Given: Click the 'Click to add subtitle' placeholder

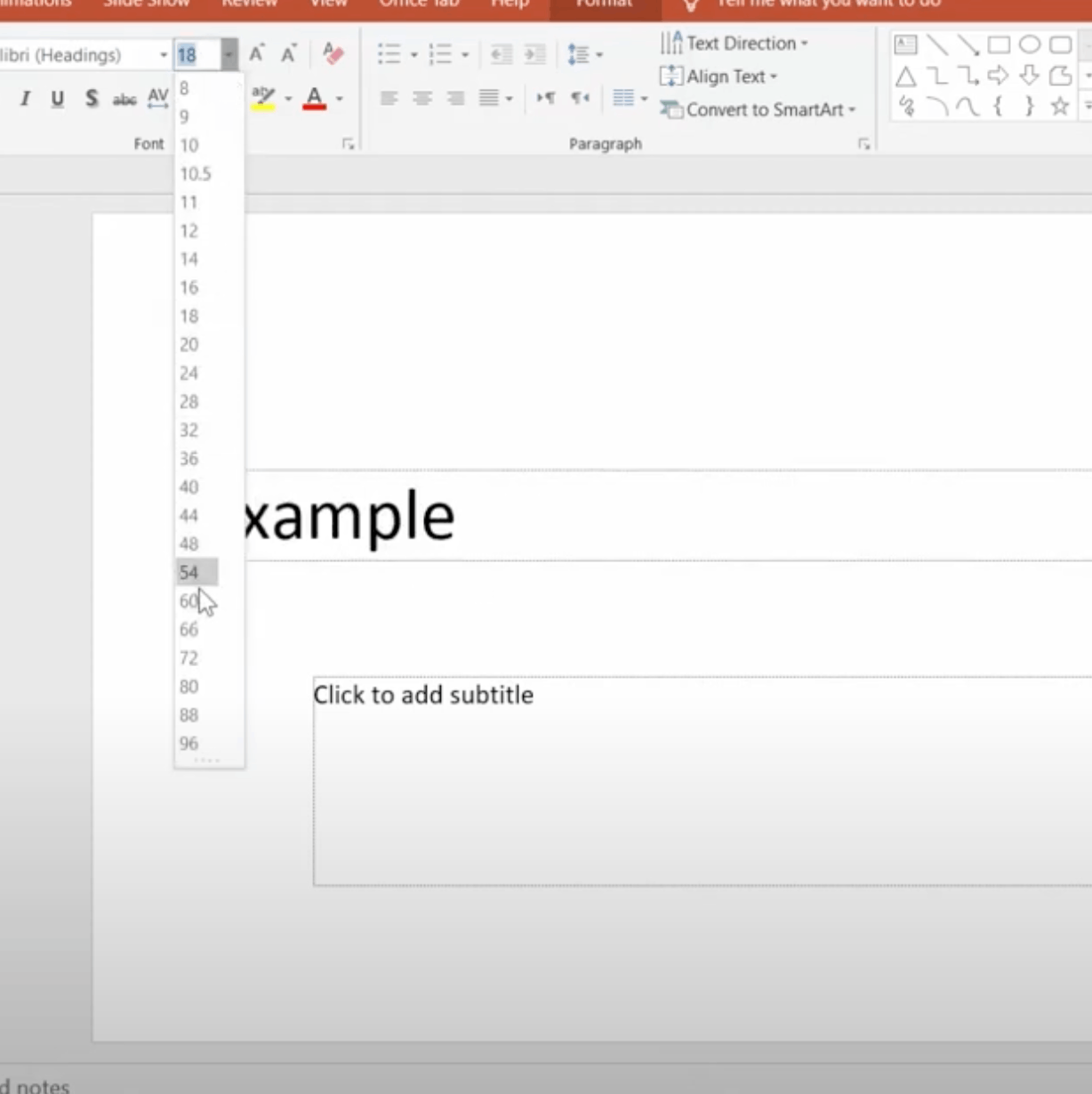Looking at the screenshot, I should pos(702,781).
